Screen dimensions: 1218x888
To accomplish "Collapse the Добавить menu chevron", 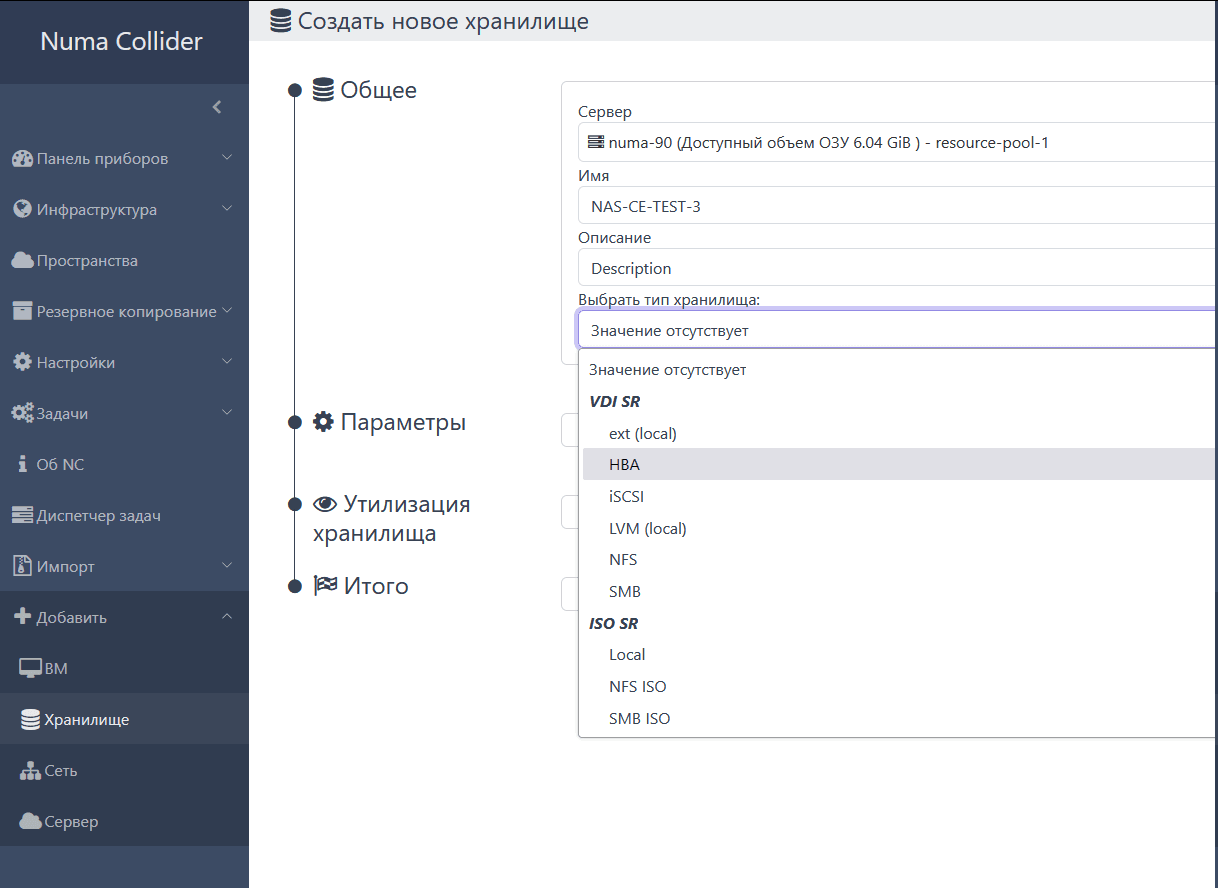I will click(x=227, y=617).
